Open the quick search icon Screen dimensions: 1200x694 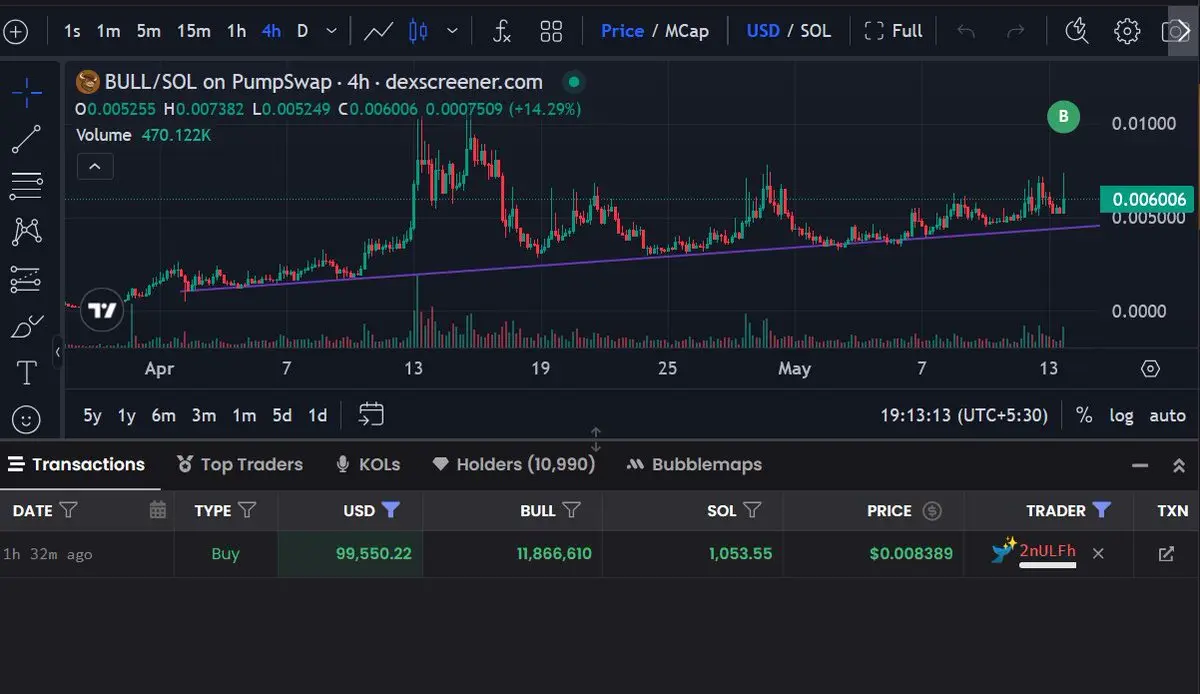click(1077, 31)
